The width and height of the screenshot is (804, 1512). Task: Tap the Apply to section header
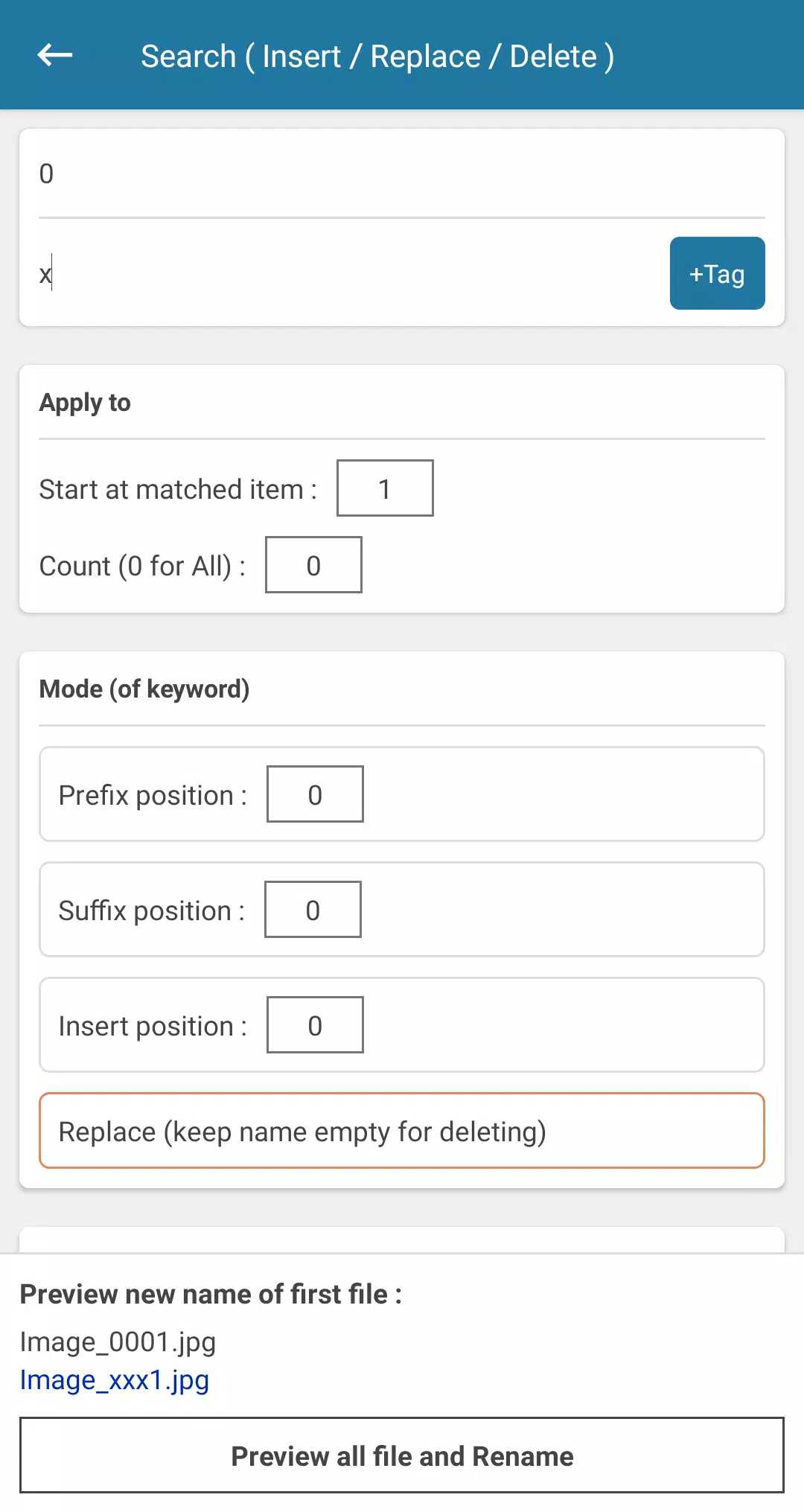85,403
